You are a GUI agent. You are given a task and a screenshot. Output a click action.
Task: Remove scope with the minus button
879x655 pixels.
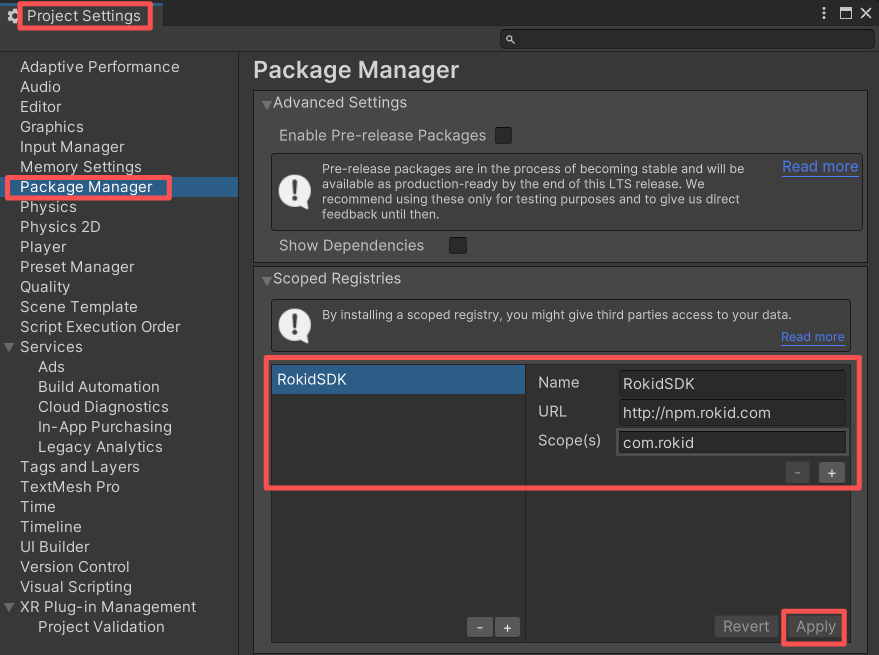(797, 473)
